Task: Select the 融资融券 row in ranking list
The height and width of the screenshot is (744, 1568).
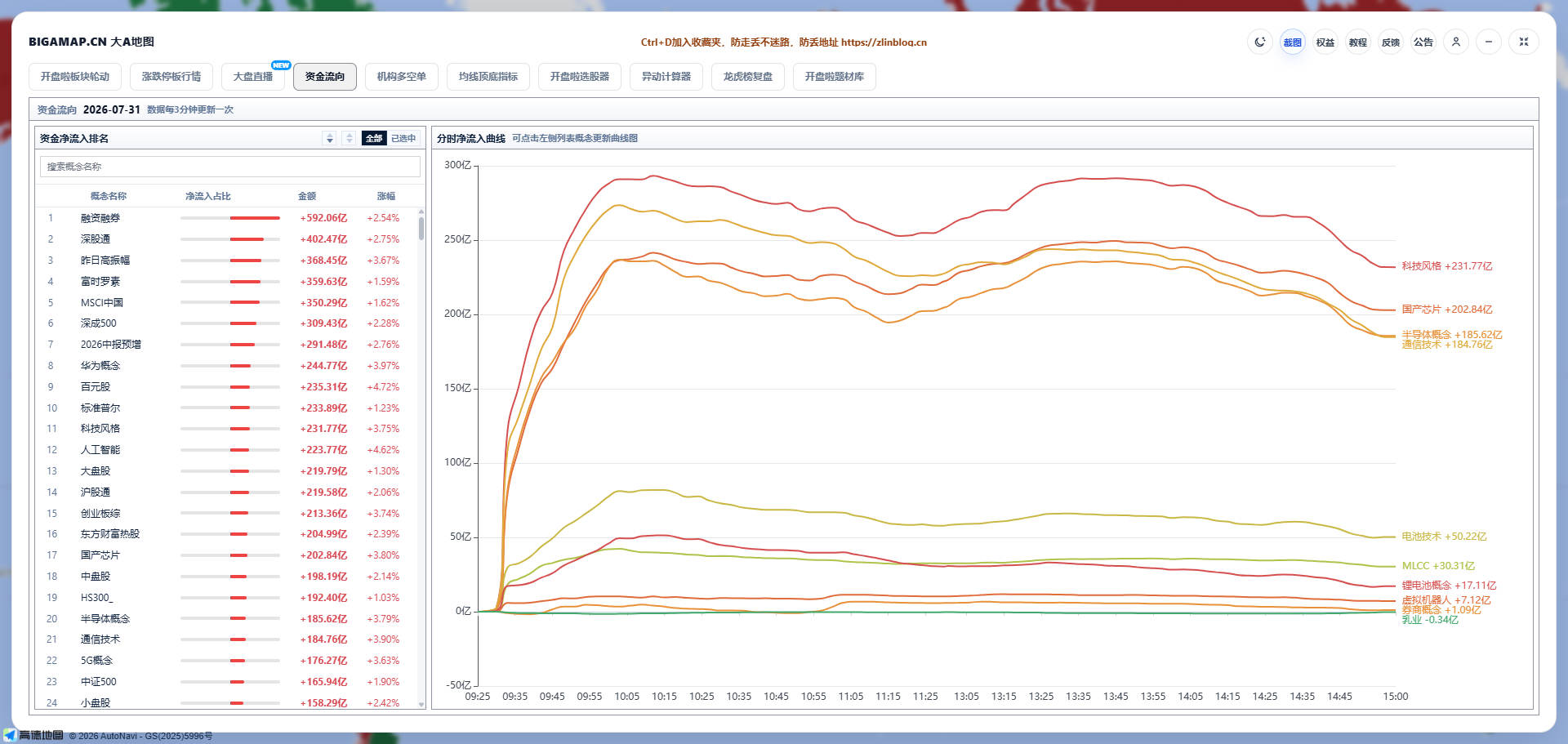Action: (x=226, y=218)
